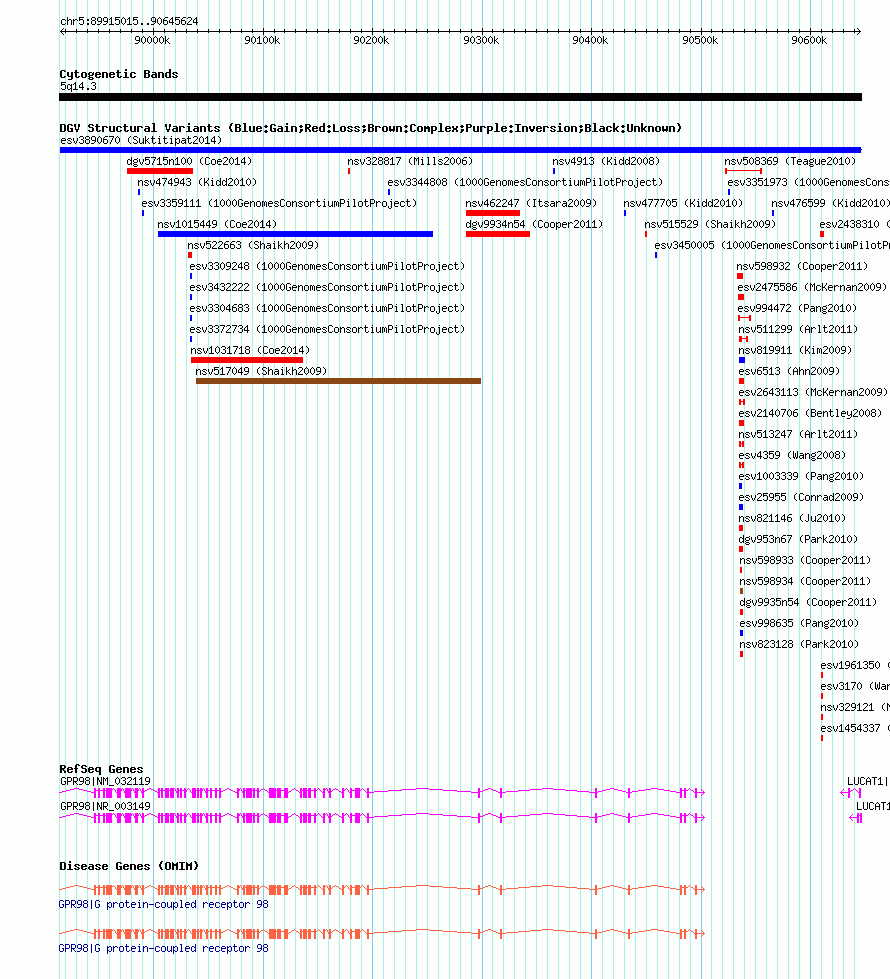Click nsv823128 (Park2010) label
890x979 pixels.
pyautogui.click(x=799, y=645)
